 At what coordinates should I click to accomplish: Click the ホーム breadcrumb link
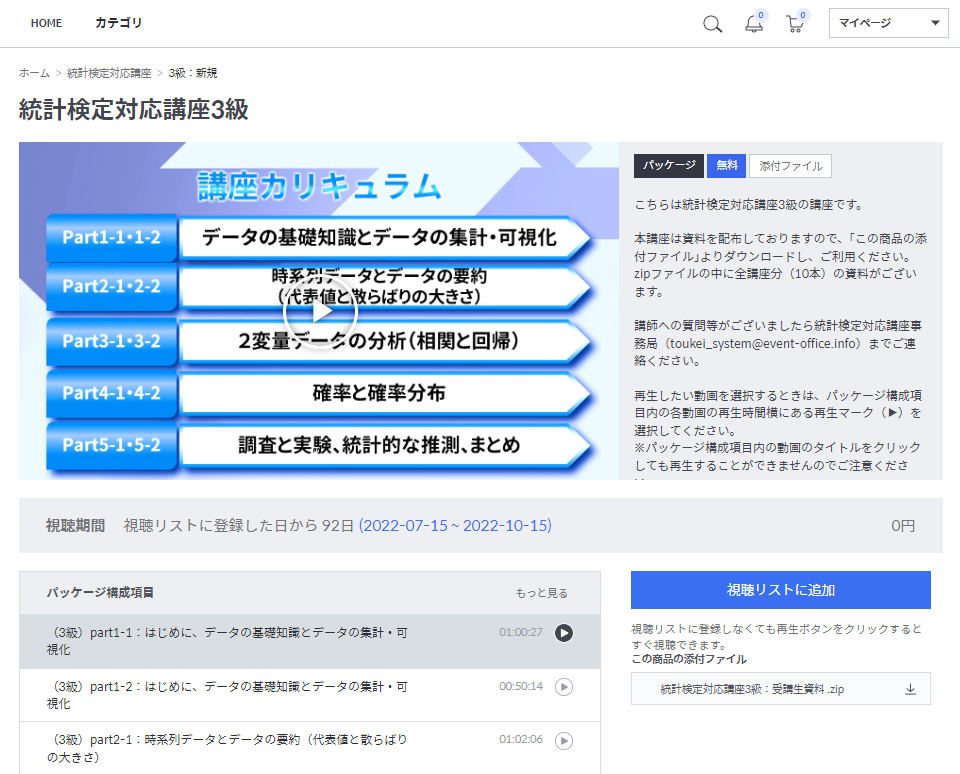coord(34,73)
